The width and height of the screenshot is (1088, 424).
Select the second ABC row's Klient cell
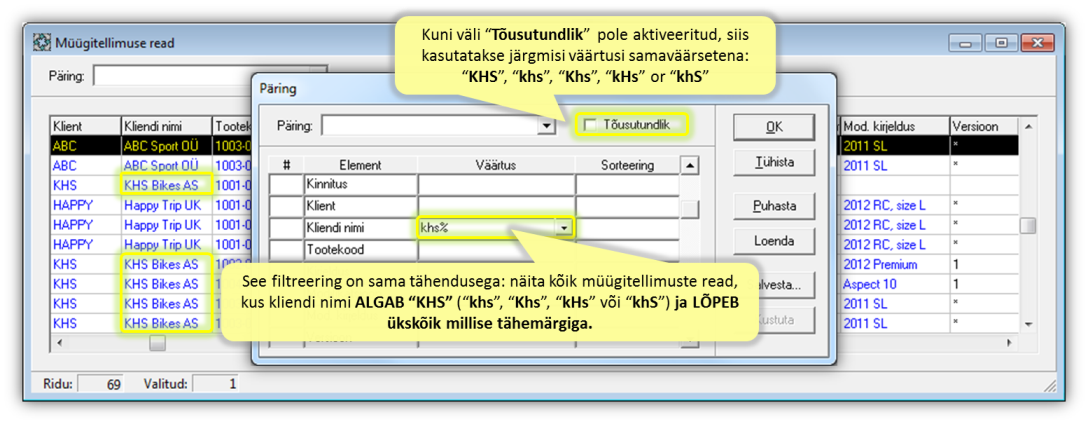[86, 167]
